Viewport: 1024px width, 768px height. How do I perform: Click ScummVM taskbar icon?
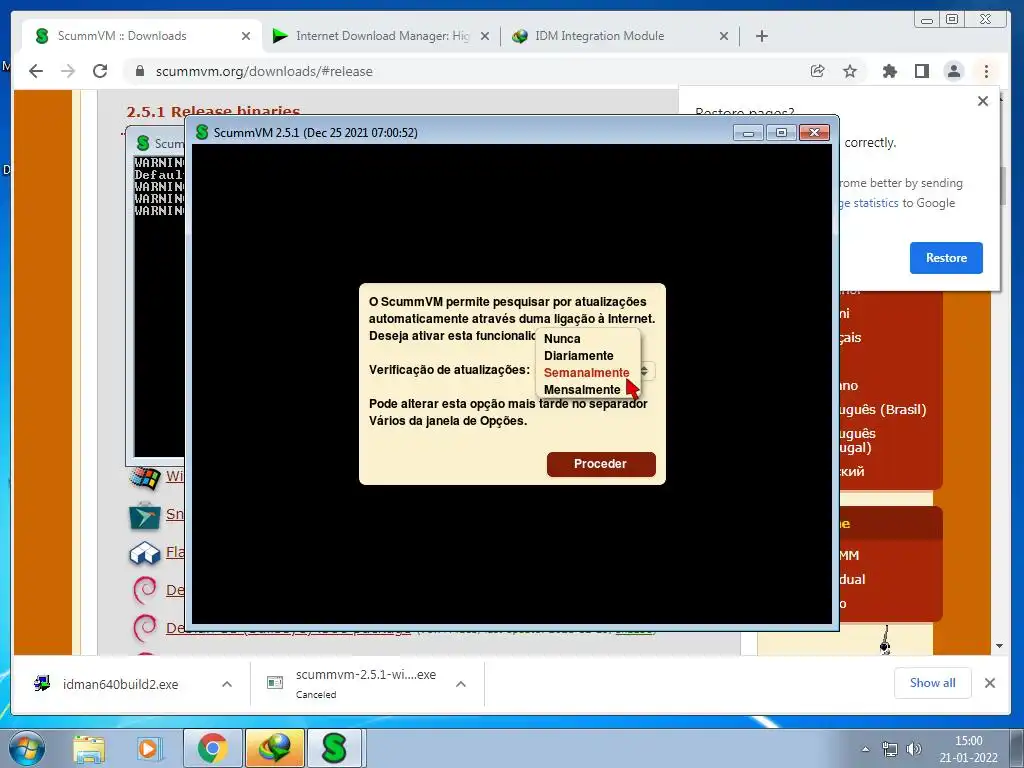pos(334,748)
